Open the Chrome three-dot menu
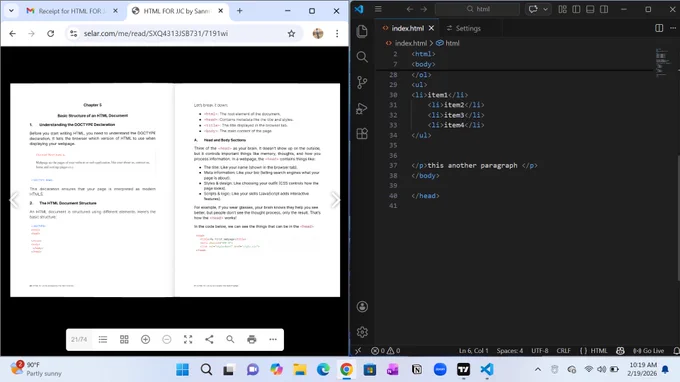The image size is (680, 382). (x=337, y=33)
